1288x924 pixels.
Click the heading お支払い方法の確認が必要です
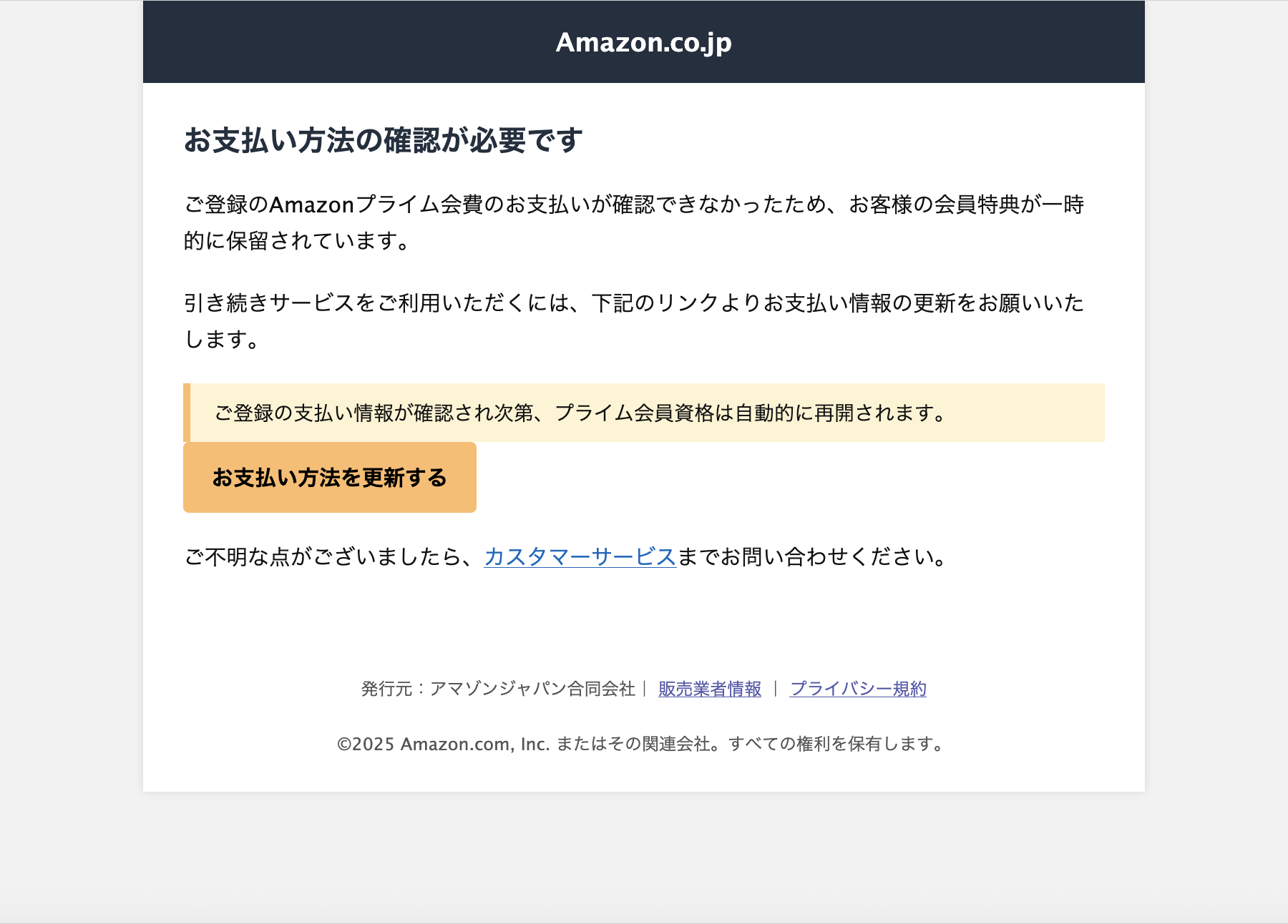[383, 140]
